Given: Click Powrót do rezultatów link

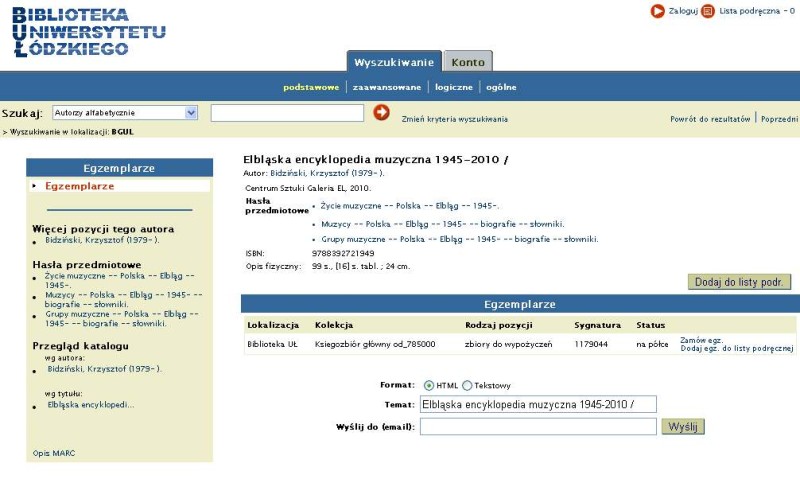Looking at the screenshot, I should [710, 119].
